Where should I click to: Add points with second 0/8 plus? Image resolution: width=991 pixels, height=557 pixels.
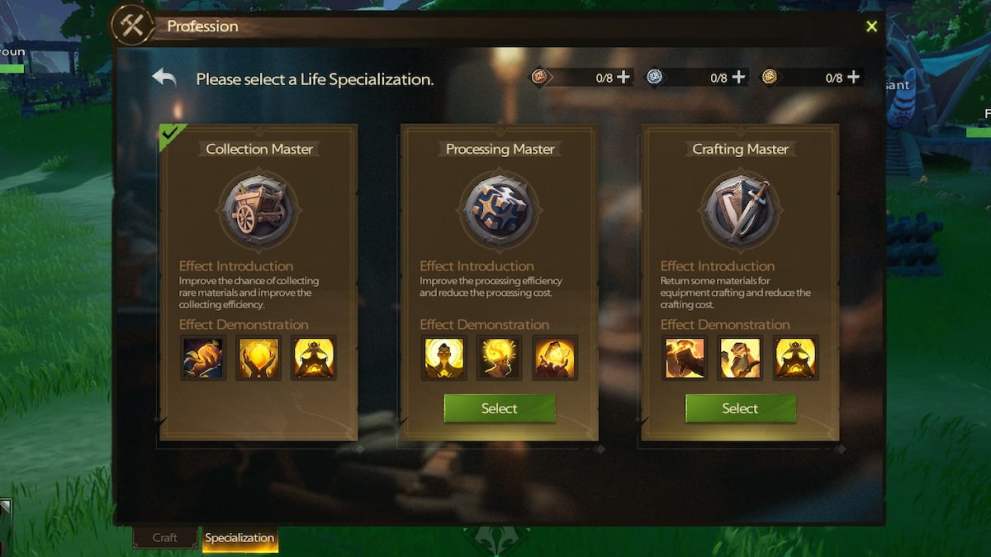point(738,77)
